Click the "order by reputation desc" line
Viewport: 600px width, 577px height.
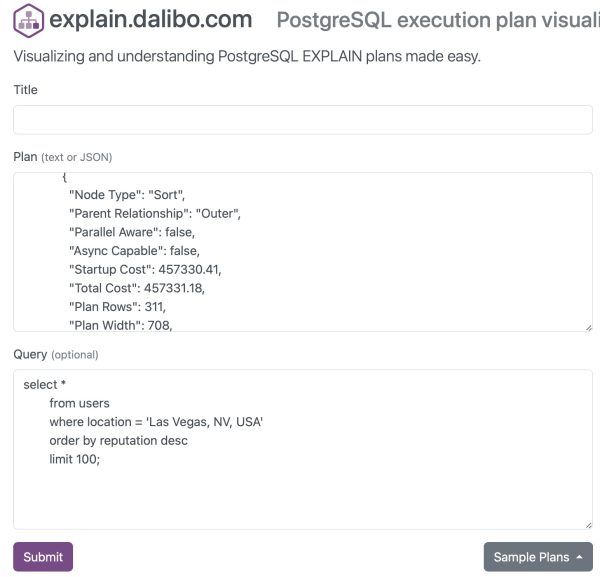click(119, 440)
